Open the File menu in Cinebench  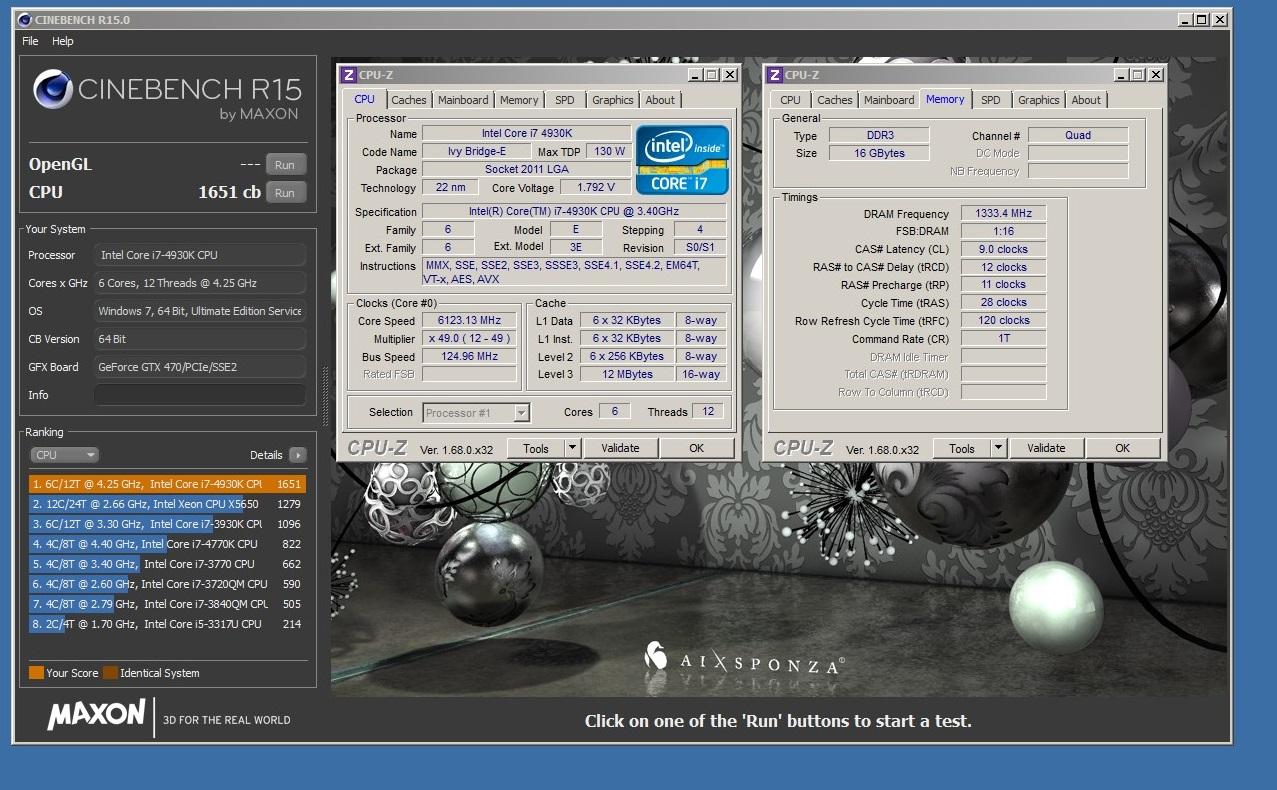(30, 41)
